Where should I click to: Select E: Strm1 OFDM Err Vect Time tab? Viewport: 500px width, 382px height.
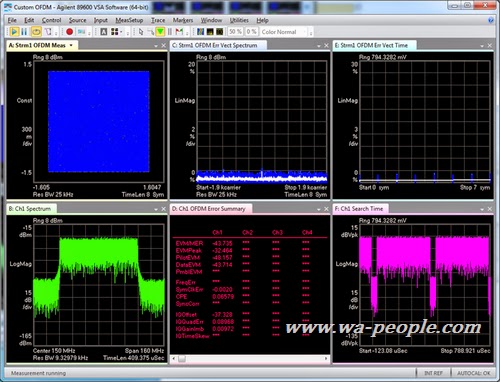tap(374, 45)
